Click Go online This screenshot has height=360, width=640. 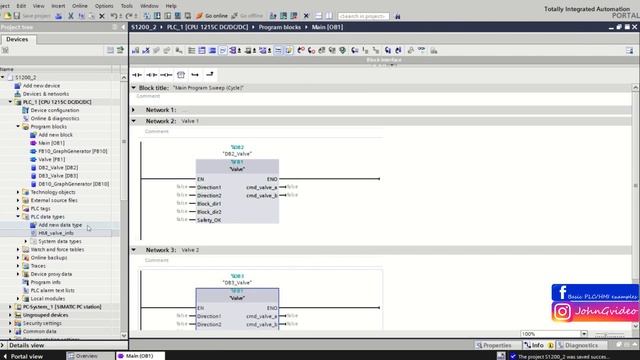tap(211, 16)
